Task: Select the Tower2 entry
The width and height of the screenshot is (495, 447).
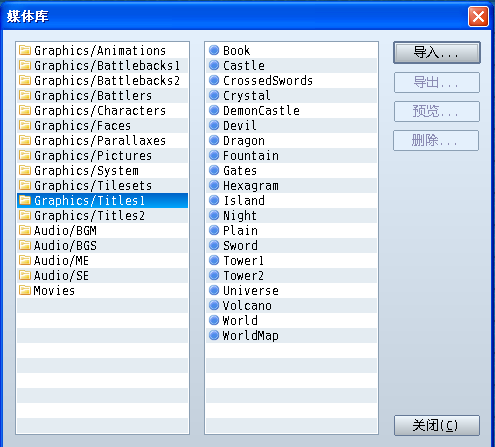Action: pos(291,275)
